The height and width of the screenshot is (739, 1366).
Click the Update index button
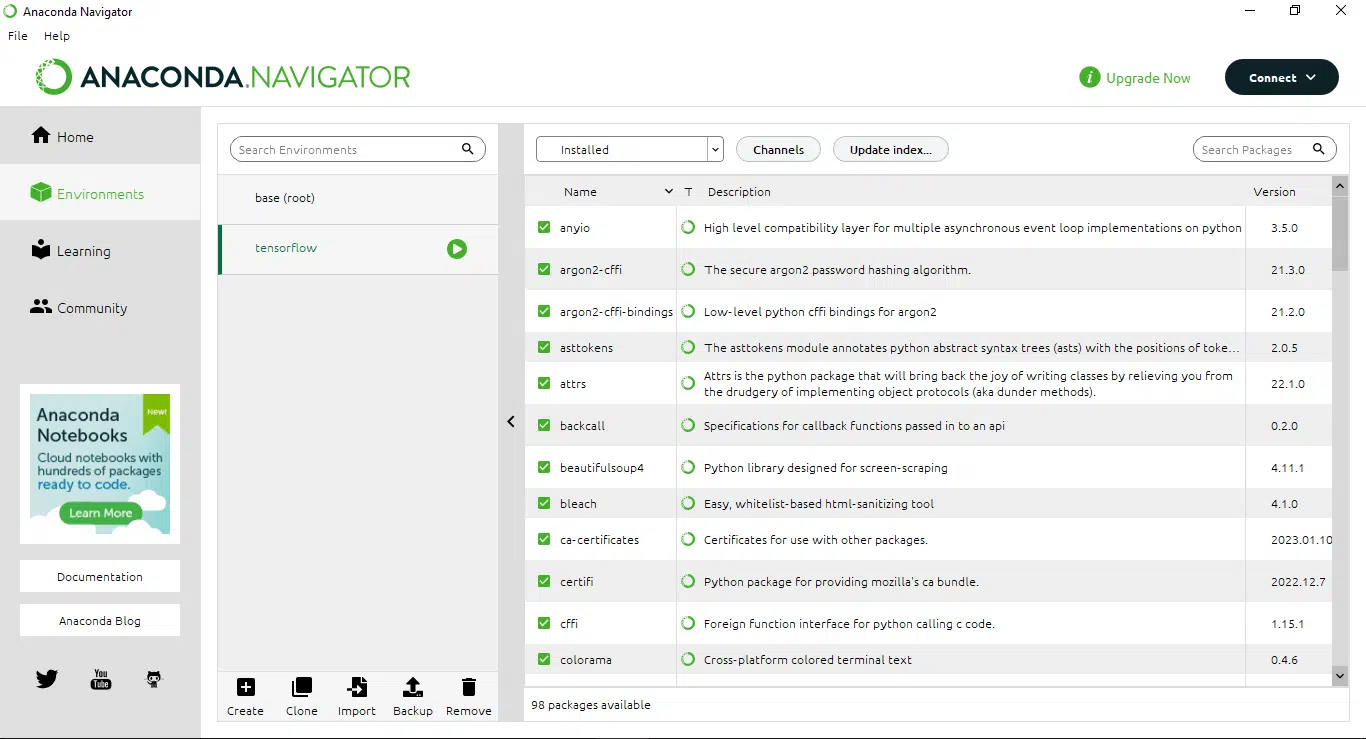pyautogui.click(x=890, y=149)
